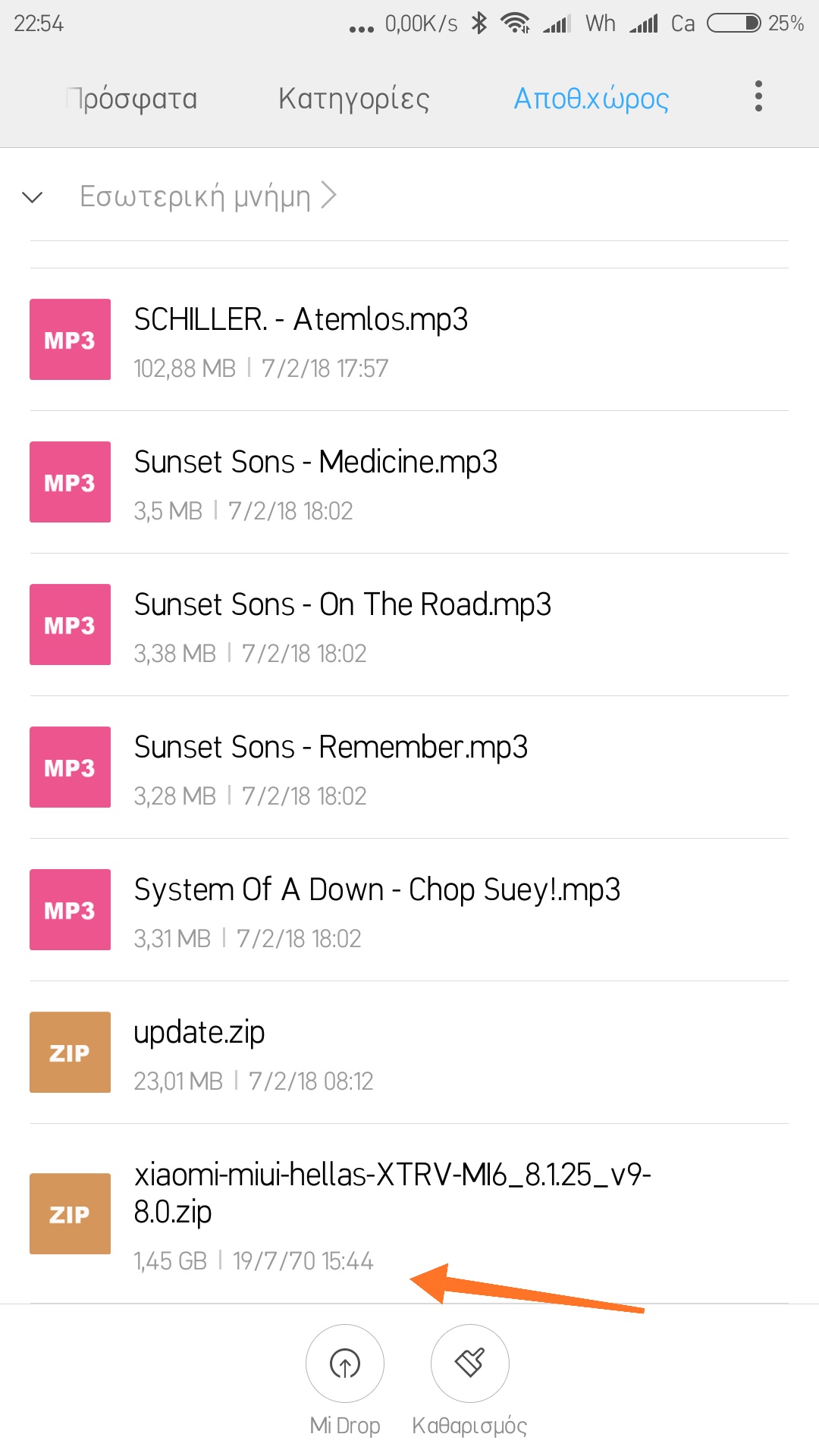
Task: Tap the Καθαρισμός label
Action: point(469,1426)
